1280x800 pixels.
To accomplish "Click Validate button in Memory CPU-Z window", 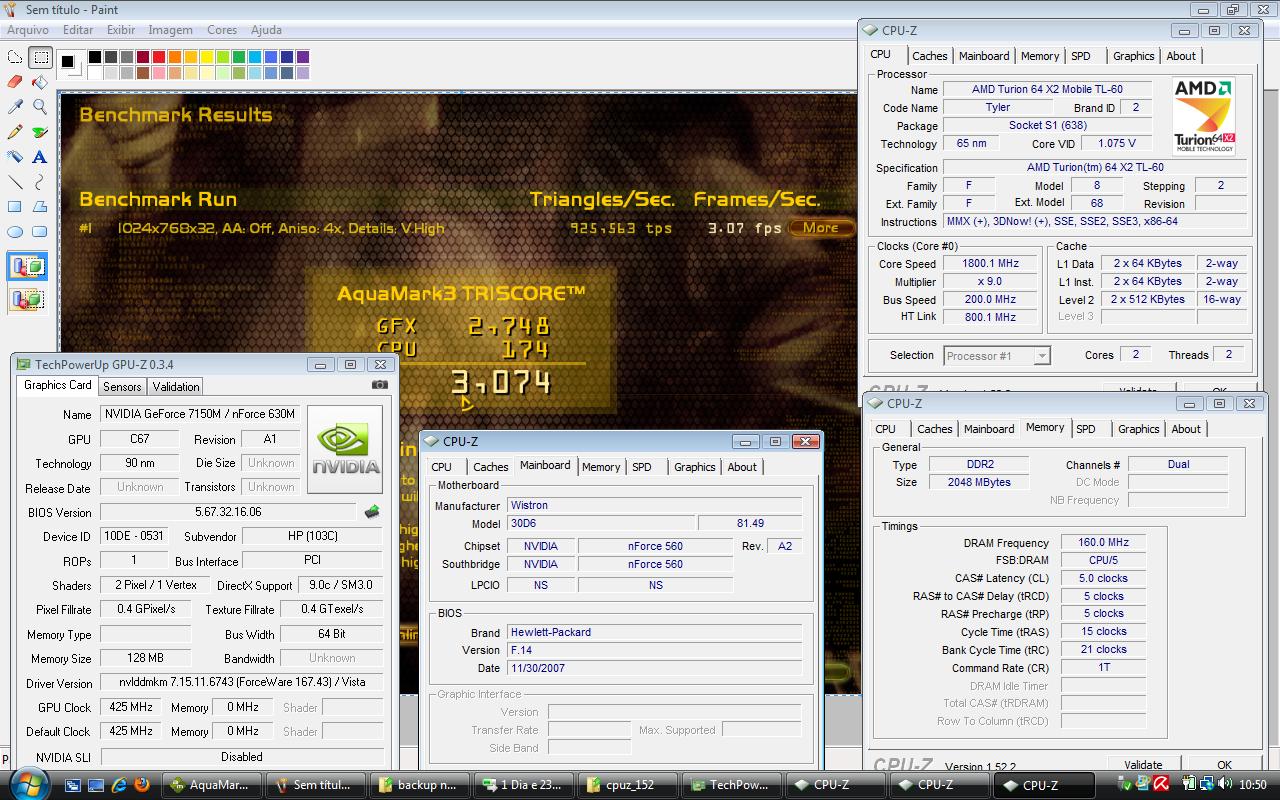I will tap(1143, 765).
